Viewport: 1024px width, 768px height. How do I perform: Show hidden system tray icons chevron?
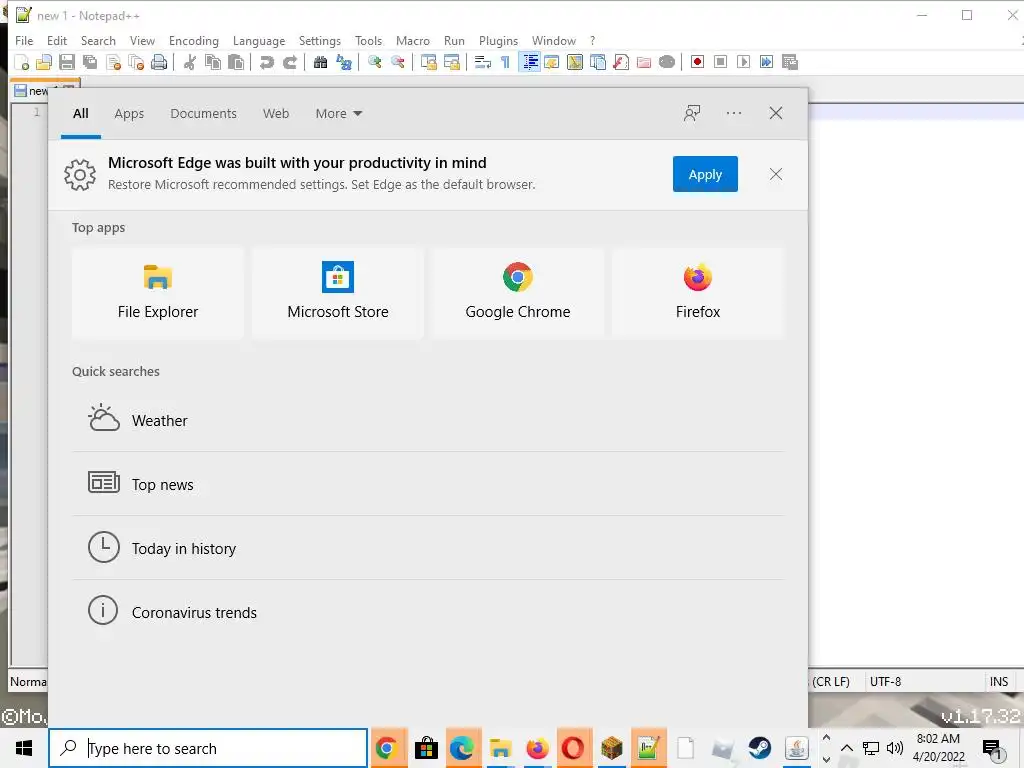tap(846, 748)
